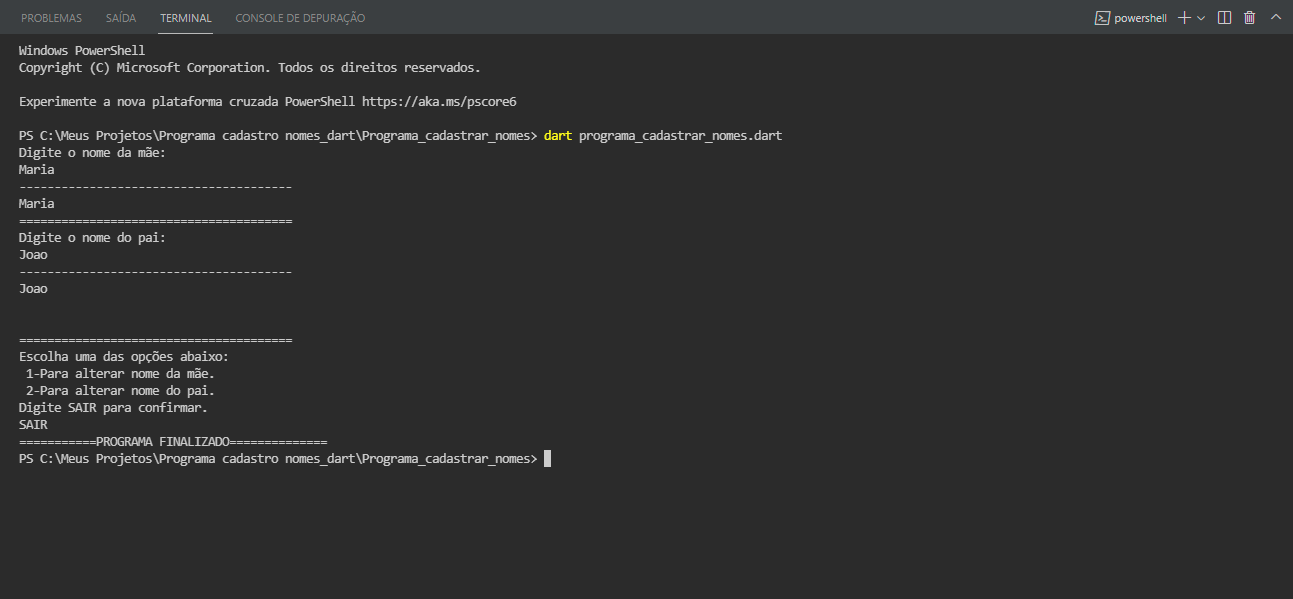Split the terminal panel
The image size is (1293, 599).
(1224, 18)
